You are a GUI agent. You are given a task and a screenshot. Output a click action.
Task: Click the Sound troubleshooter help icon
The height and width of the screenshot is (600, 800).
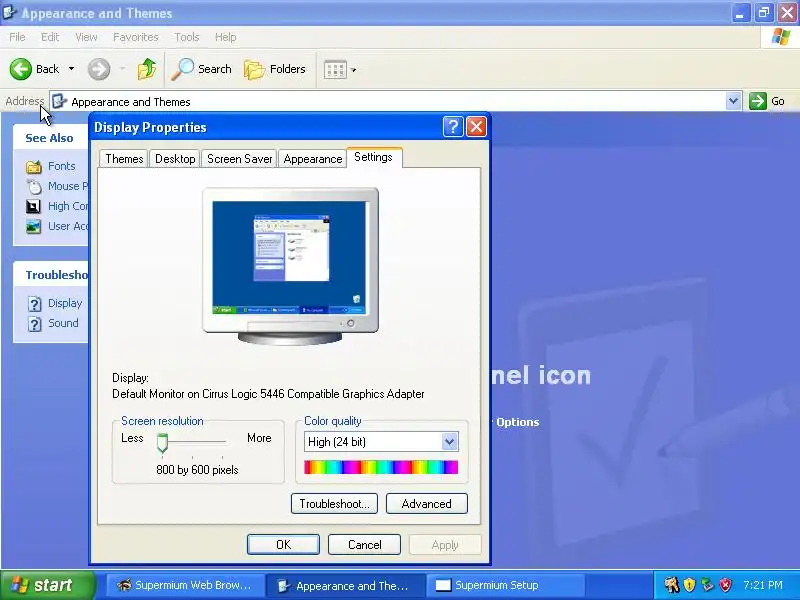pyautogui.click(x=34, y=324)
